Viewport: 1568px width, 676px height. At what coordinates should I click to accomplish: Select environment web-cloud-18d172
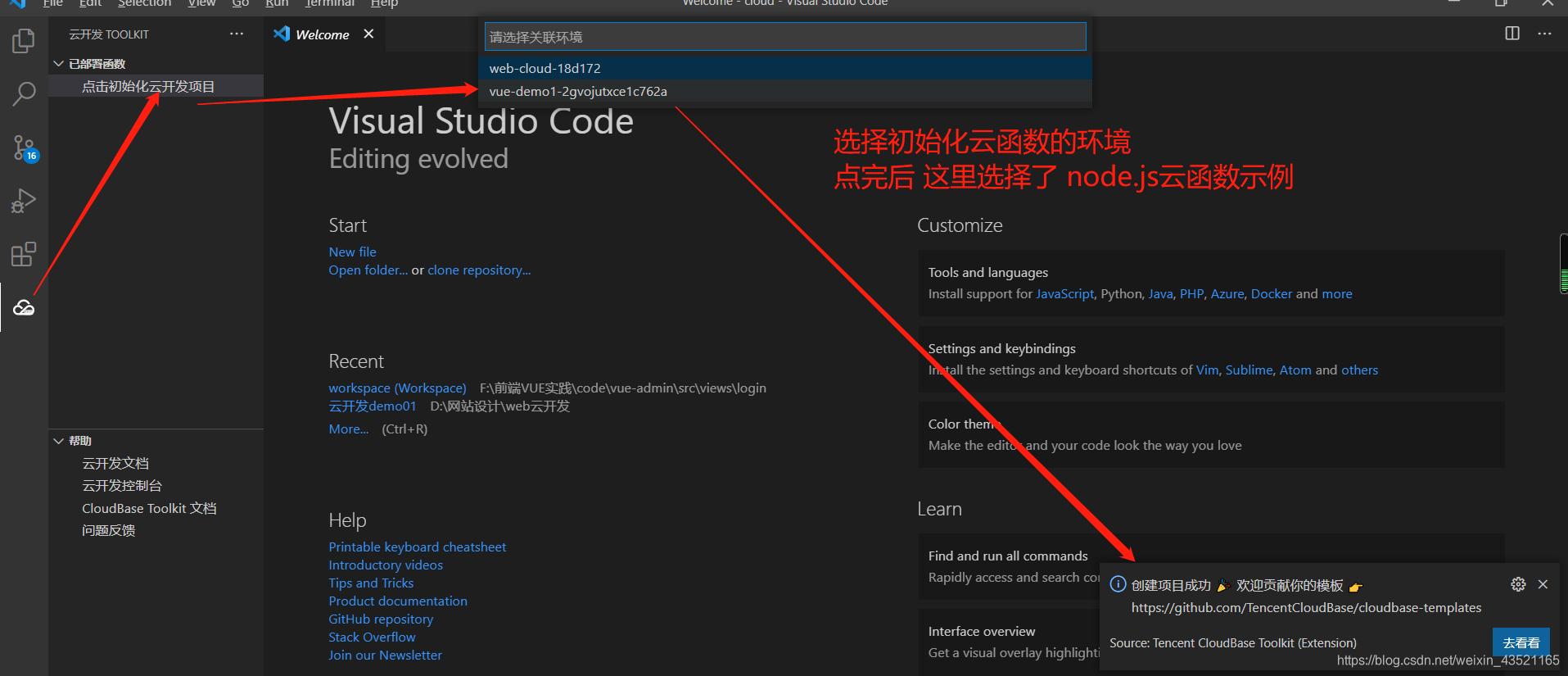tap(785, 68)
